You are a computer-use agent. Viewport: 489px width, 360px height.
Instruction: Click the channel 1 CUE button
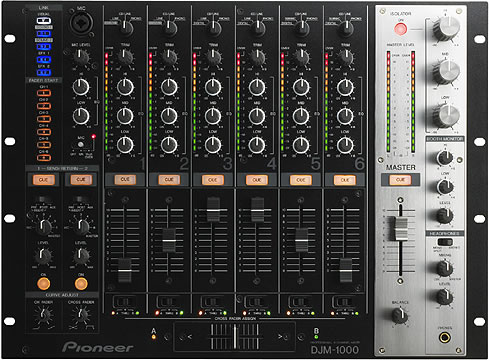(x=125, y=180)
